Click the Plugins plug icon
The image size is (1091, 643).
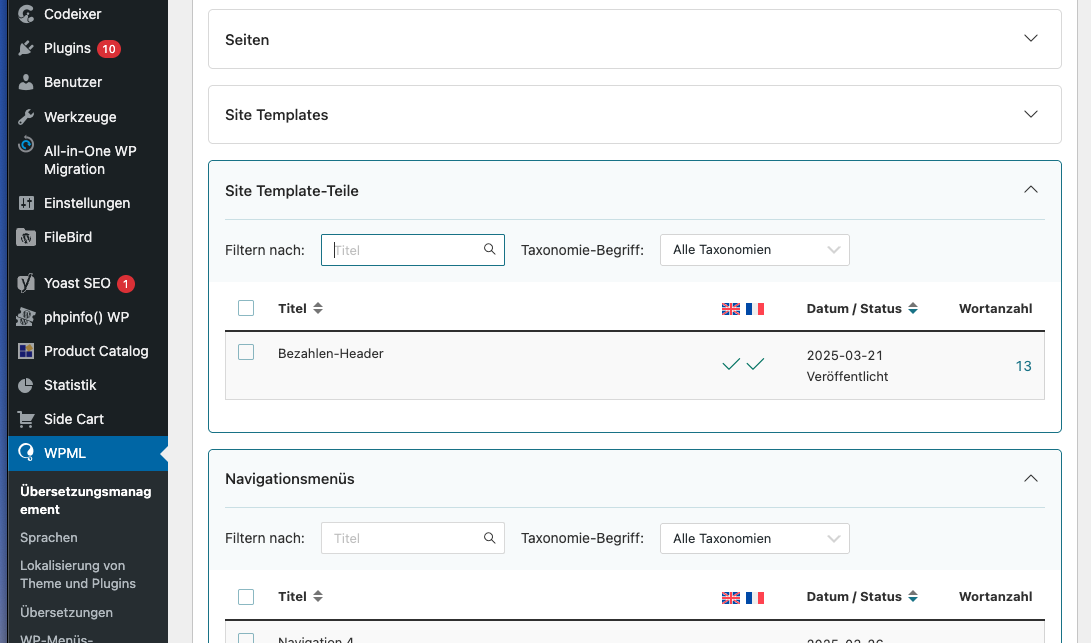(26, 48)
